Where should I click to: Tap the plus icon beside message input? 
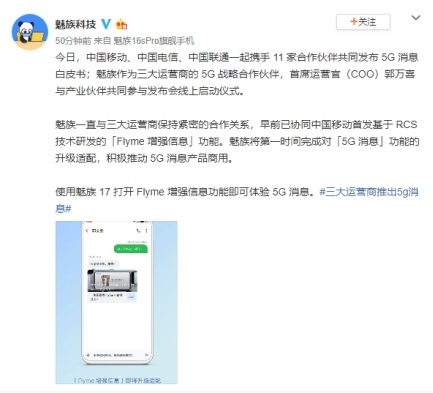[x=88, y=355]
